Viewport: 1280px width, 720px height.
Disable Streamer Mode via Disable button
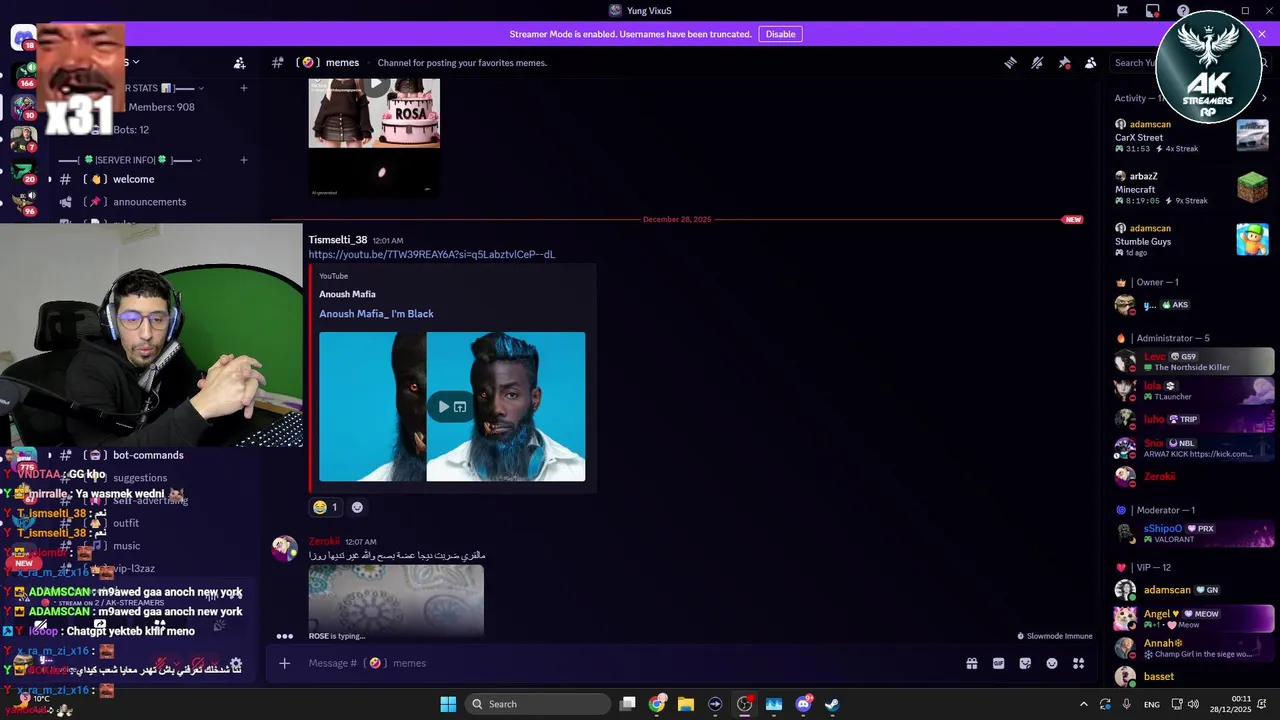780,34
